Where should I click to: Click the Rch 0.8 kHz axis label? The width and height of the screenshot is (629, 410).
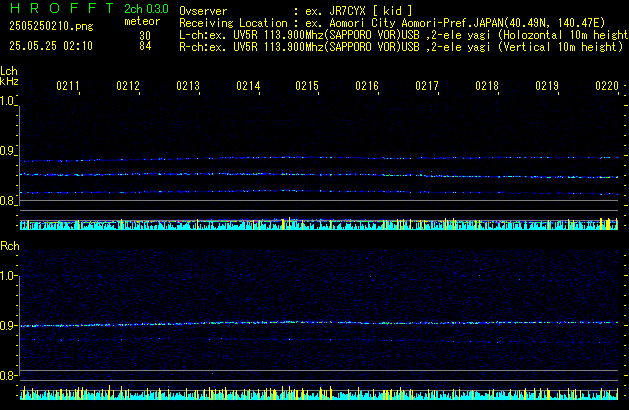coord(7,376)
